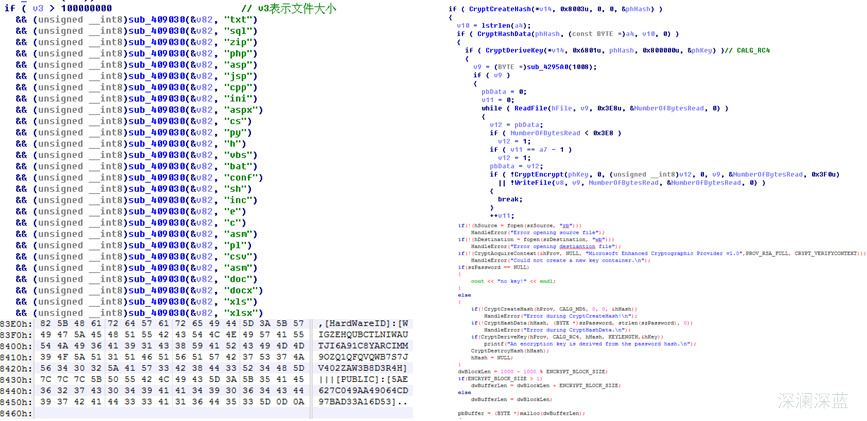Click the "jsp" extension string
The width and height of the screenshot is (867, 421).
point(241,76)
